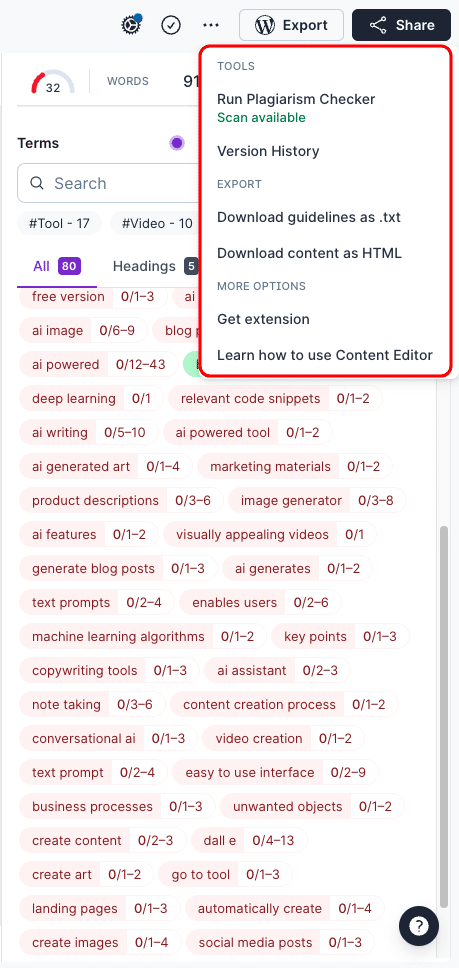Click the help question mark icon
This screenshot has height=968, width=459.
pyautogui.click(x=419, y=925)
